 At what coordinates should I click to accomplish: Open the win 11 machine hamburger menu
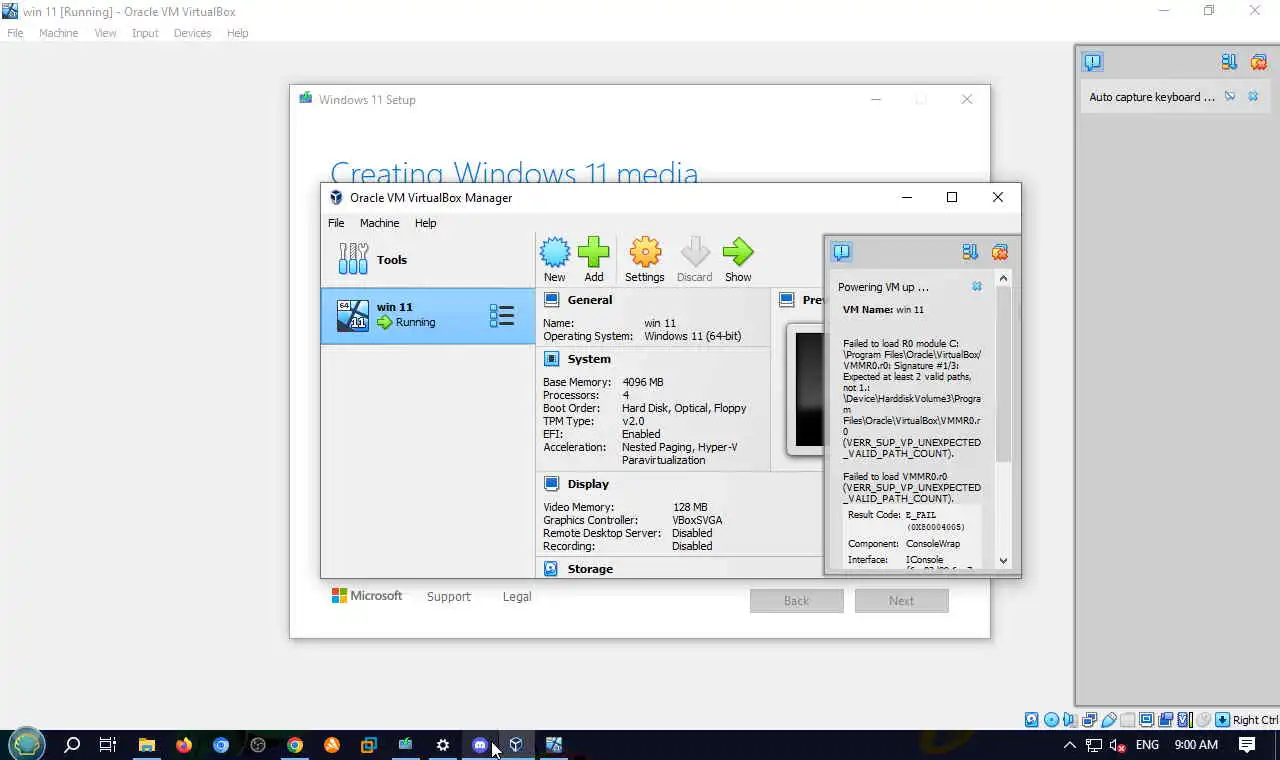(501, 316)
